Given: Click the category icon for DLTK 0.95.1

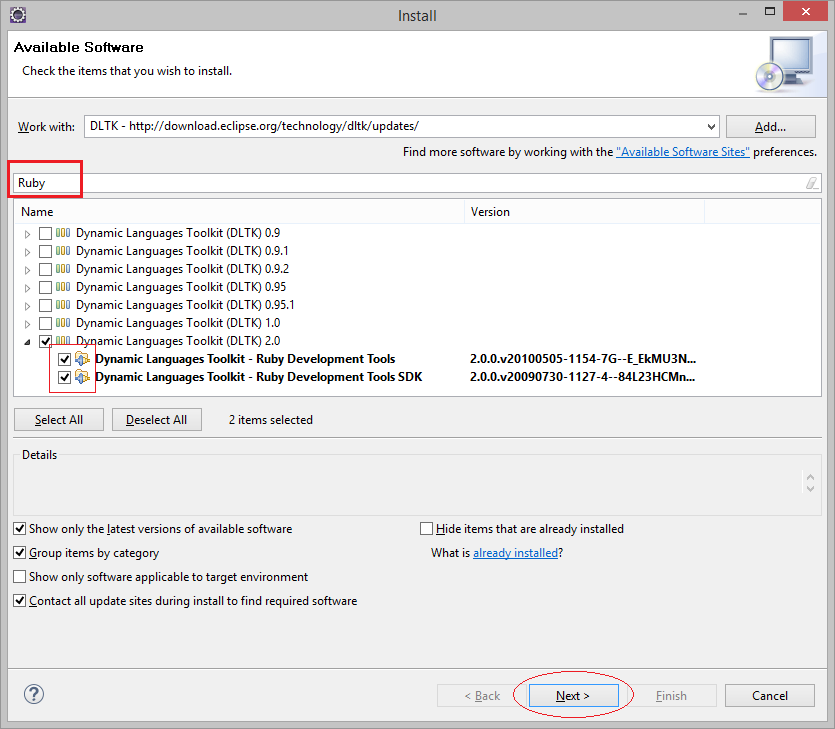Looking at the screenshot, I should pyautogui.click(x=63, y=305).
